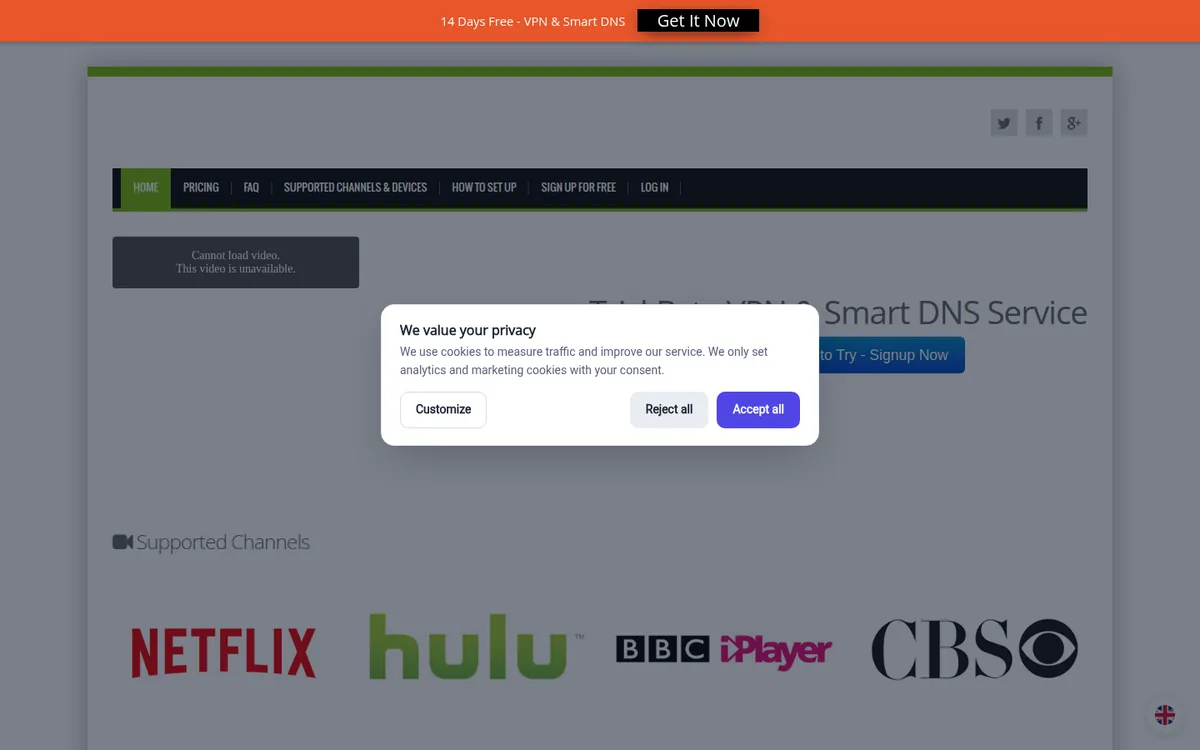Click the '14 Days Free - VPN & Smart DNS' text
Screen dimensions: 1200x750
[x=533, y=21]
